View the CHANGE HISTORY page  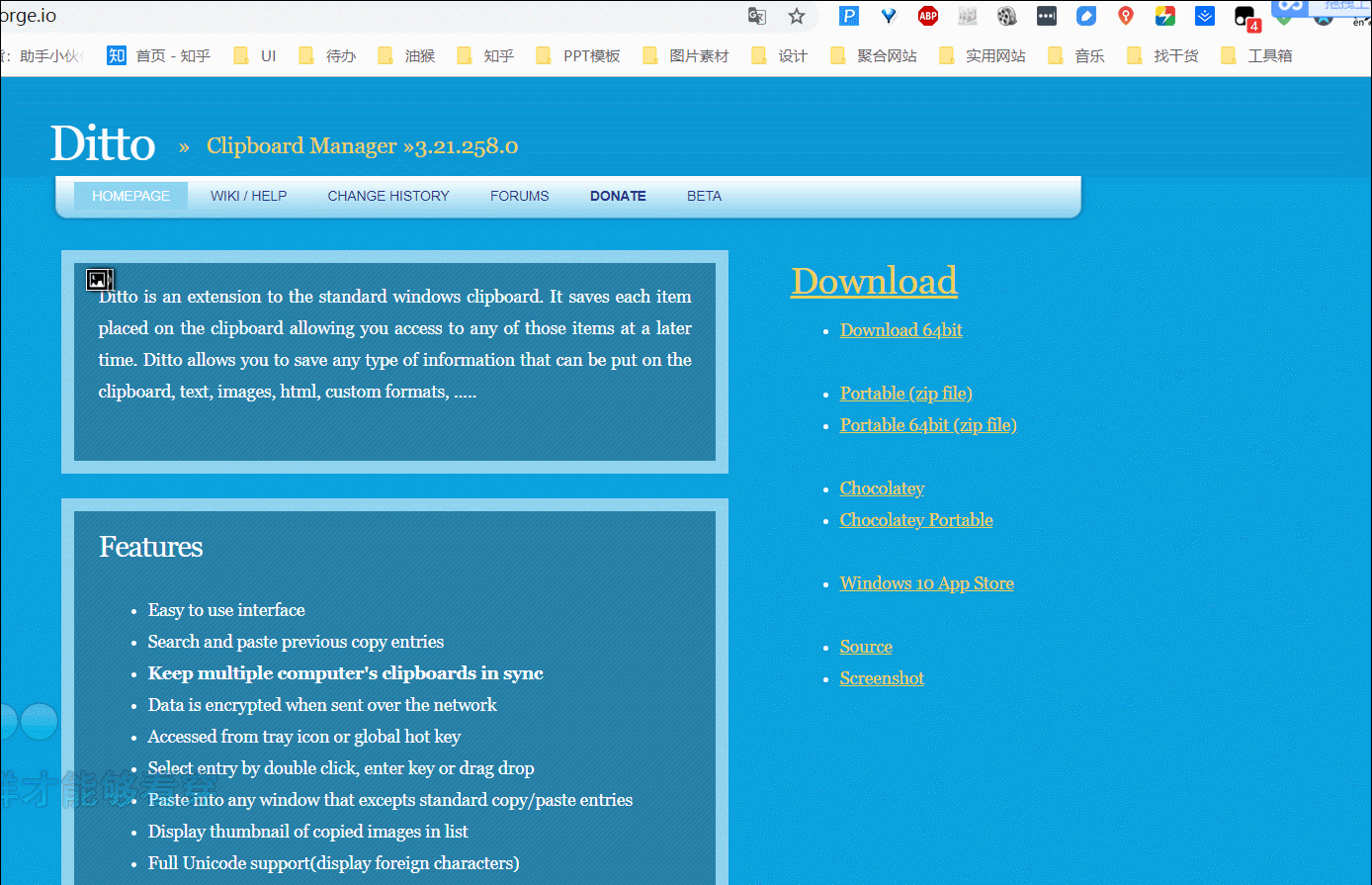coord(388,196)
